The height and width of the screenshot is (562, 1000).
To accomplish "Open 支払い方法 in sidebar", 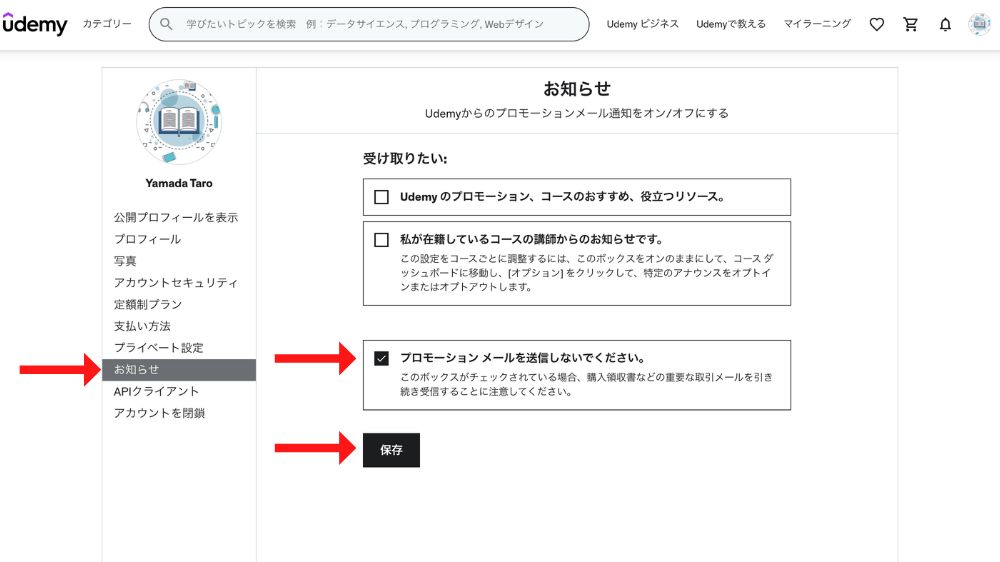I will pos(142,326).
